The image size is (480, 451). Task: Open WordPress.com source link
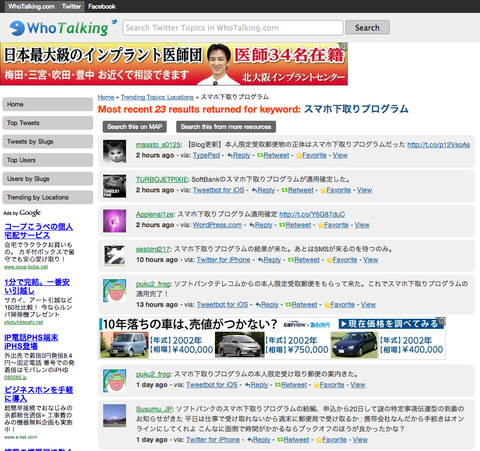tap(217, 225)
